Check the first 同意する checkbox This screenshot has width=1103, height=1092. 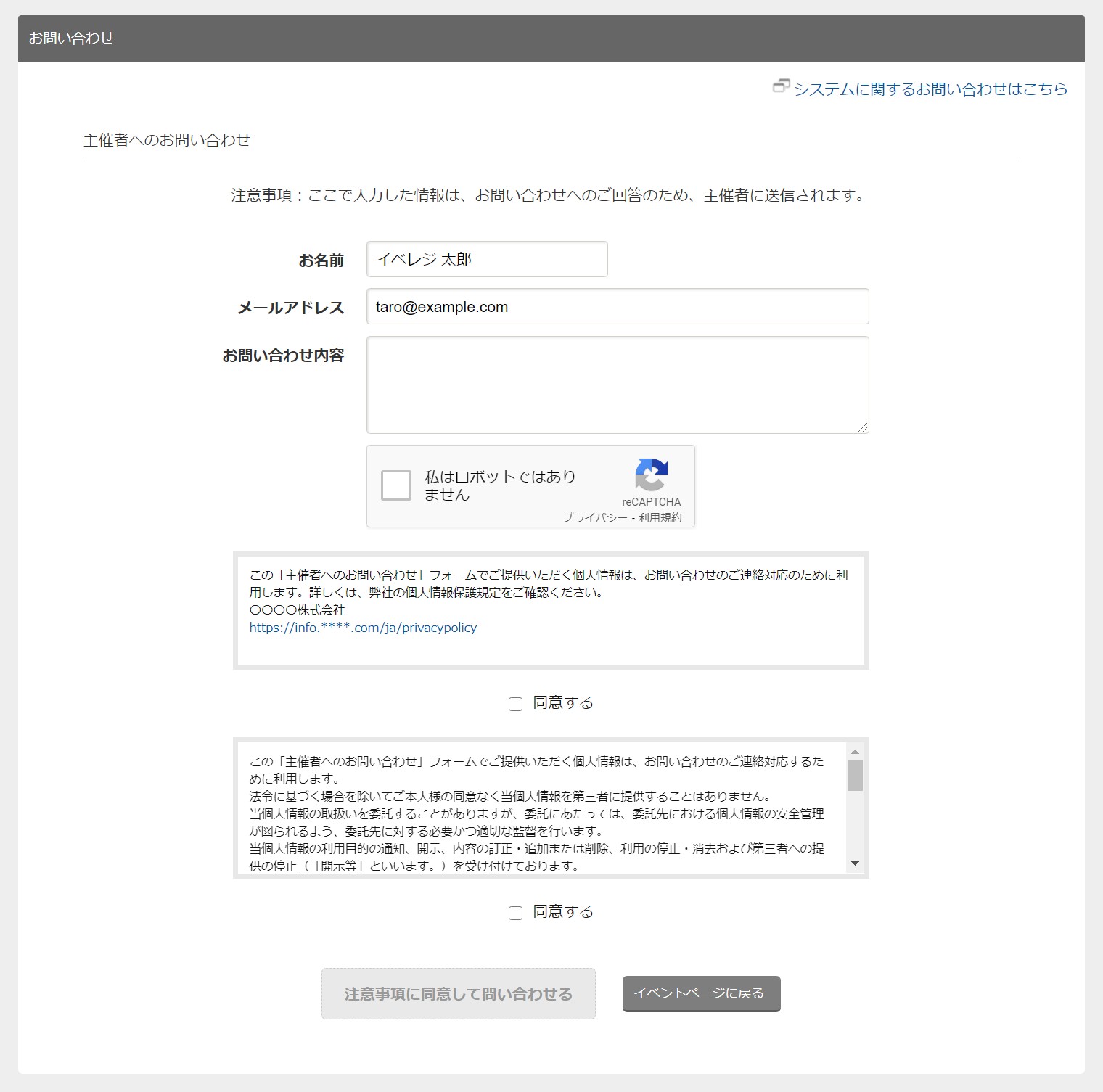[x=516, y=702]
